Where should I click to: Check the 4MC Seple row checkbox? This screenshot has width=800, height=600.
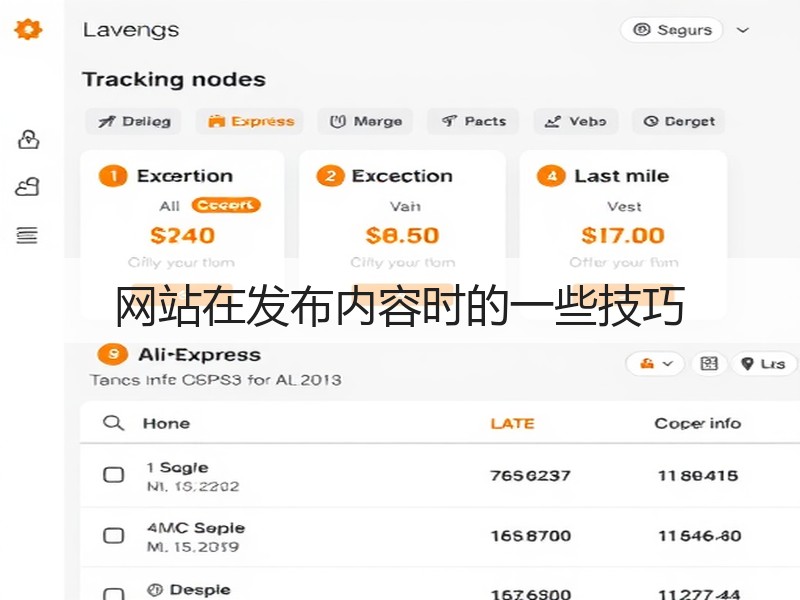(x=113, y=536)
